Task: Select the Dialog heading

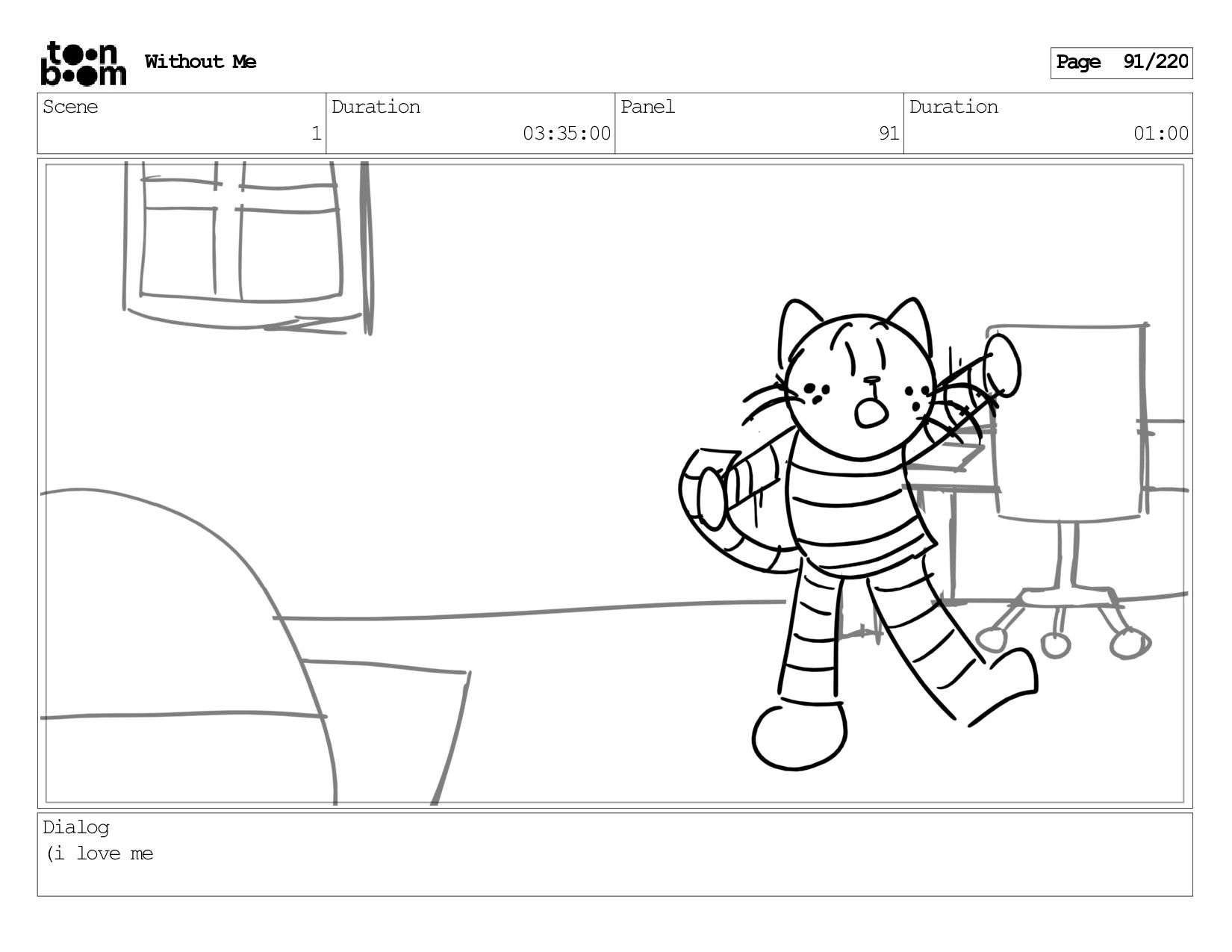Action: click(76, 827)
